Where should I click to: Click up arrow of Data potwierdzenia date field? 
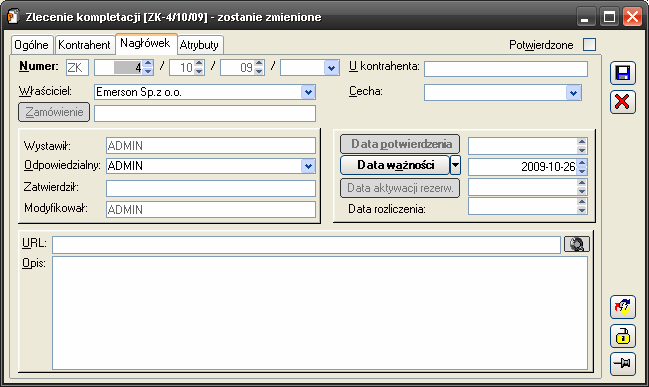[x=582, y=142]
